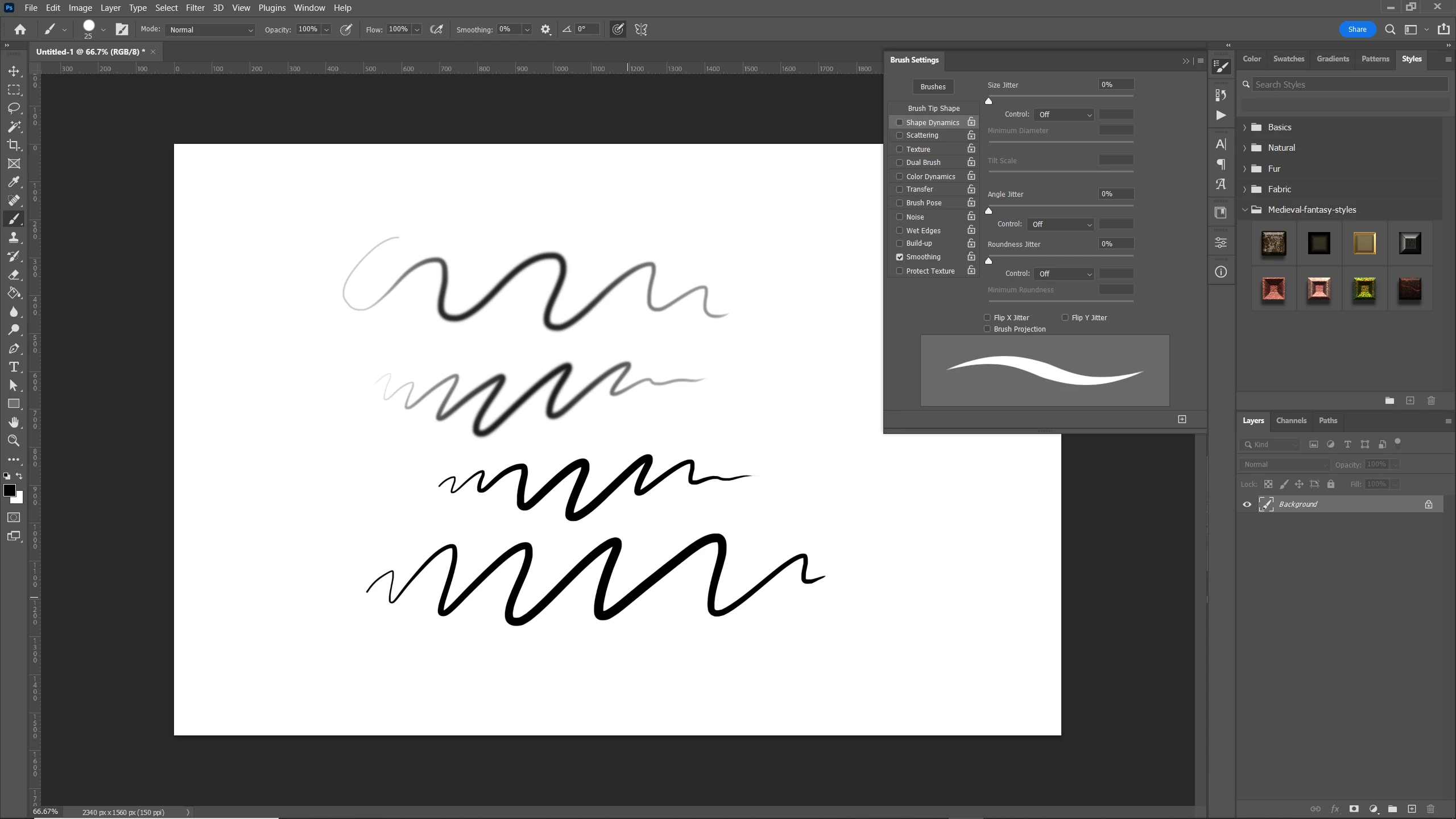Select the Eraser tool
Image resolution: width=1456 pixels, height=819 pixels.
click(14, 275)
